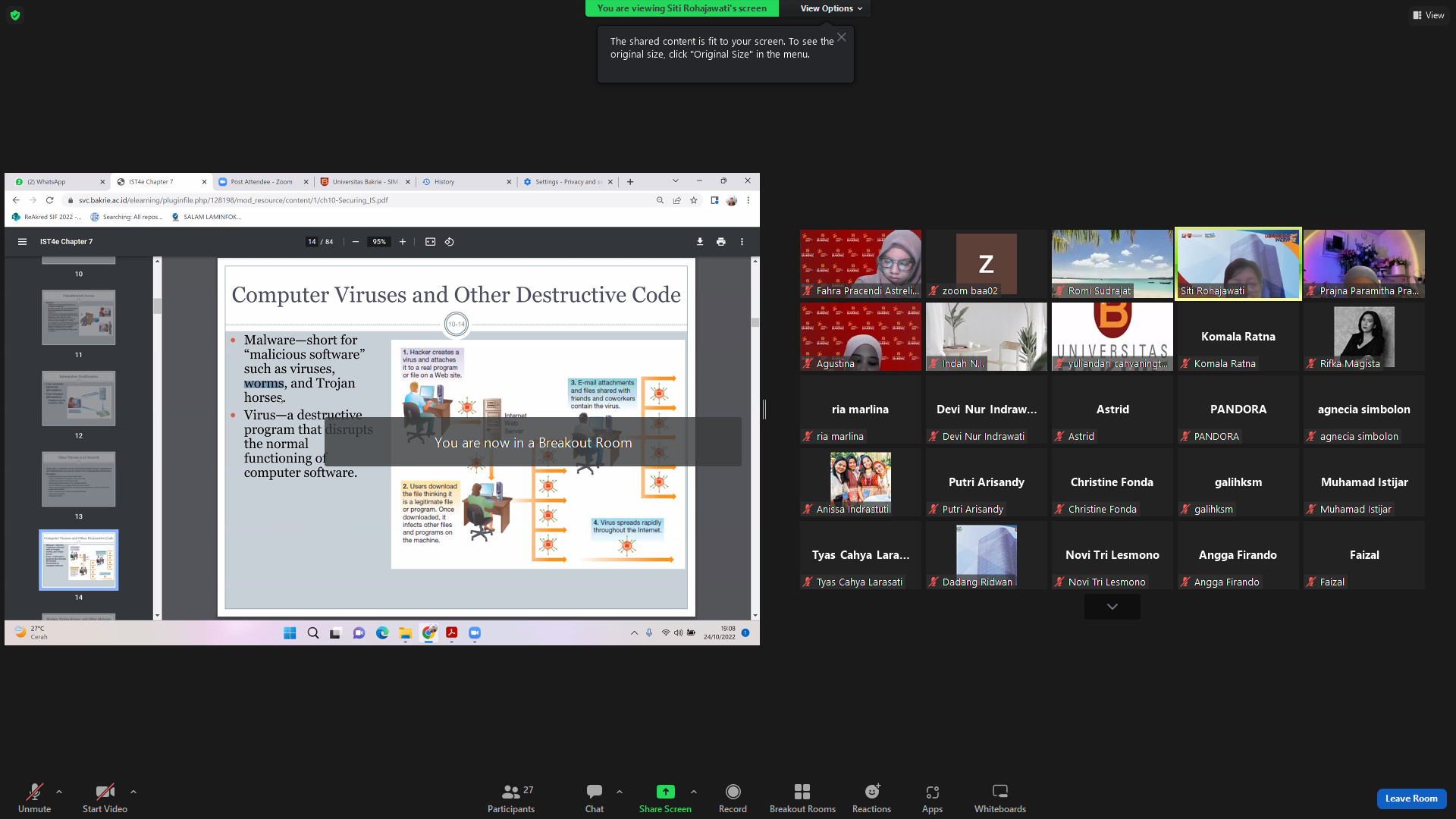Switch to WhatsApp browser tab
The image size is (1456, 819).
tap(57, 182)
